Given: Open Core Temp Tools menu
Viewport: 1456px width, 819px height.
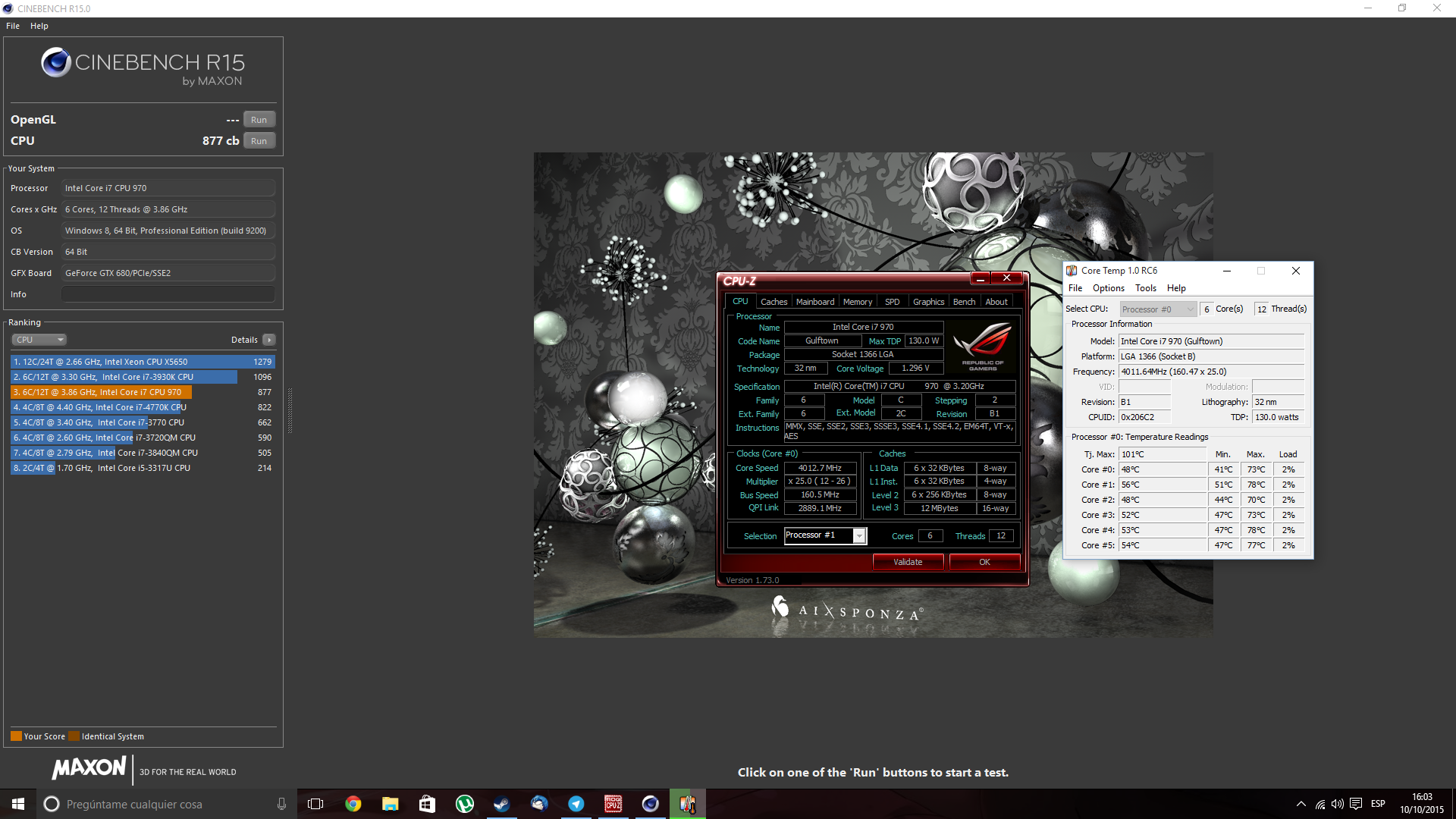Looking at the screenshot, I should (1145, 288).
